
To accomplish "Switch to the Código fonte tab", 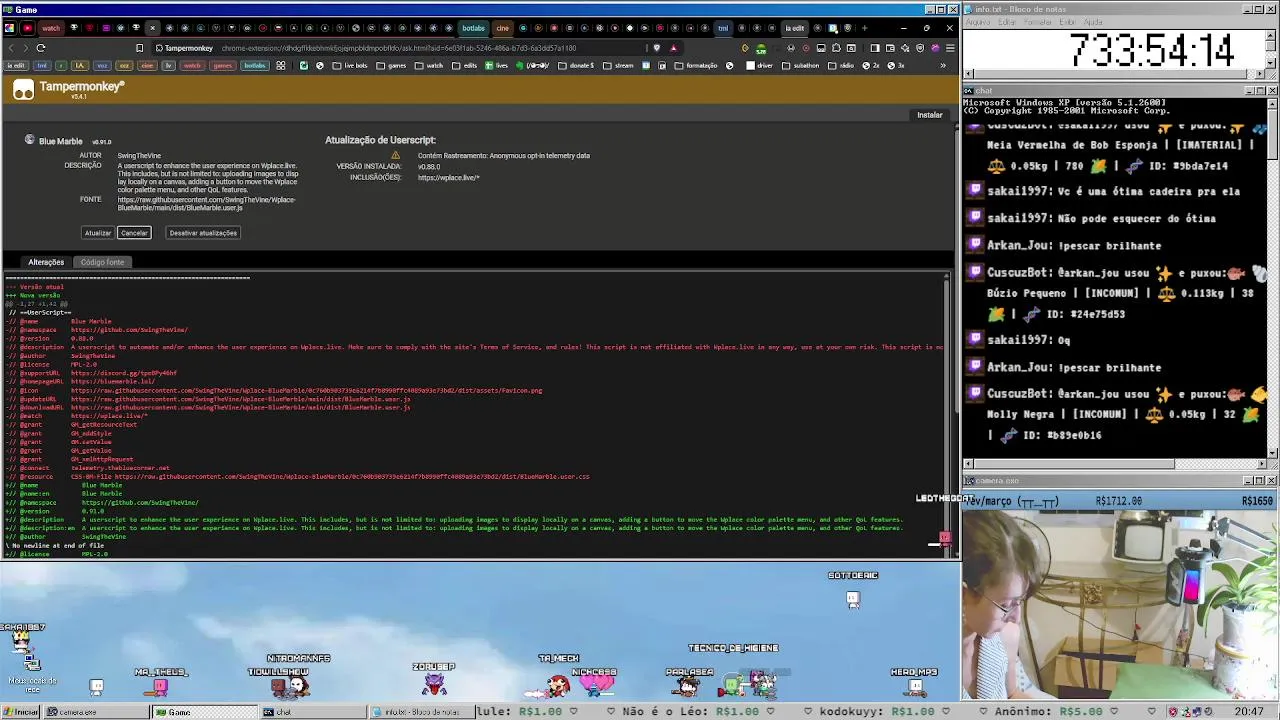I will [102, 262].
